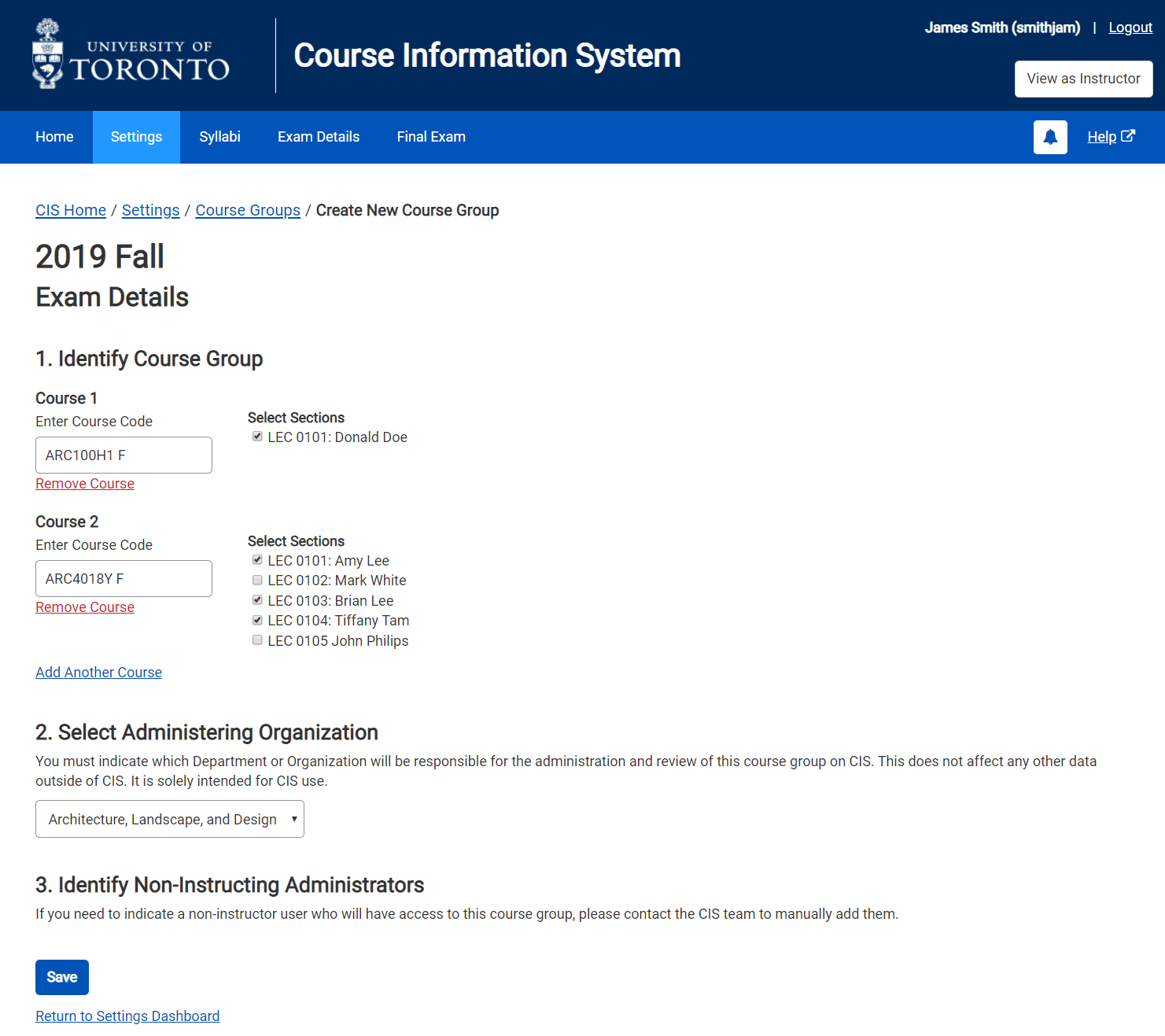The image size is (1165, 1036).
Task: Check LEC 0105 John Philips section
Action: point(257,640)
